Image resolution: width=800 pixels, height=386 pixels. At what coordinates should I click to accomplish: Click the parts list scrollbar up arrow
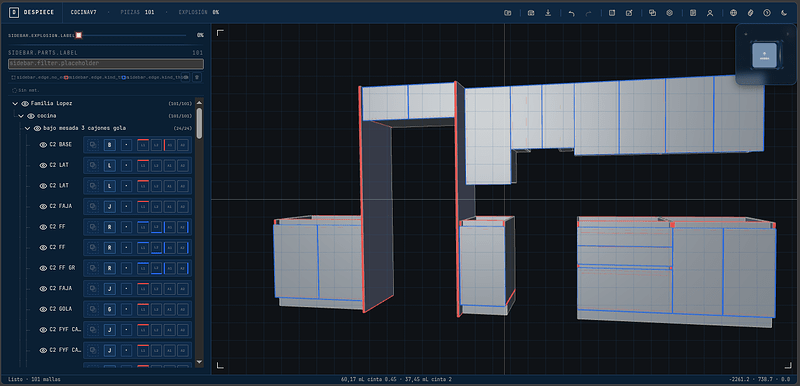(x=199, y=101)
